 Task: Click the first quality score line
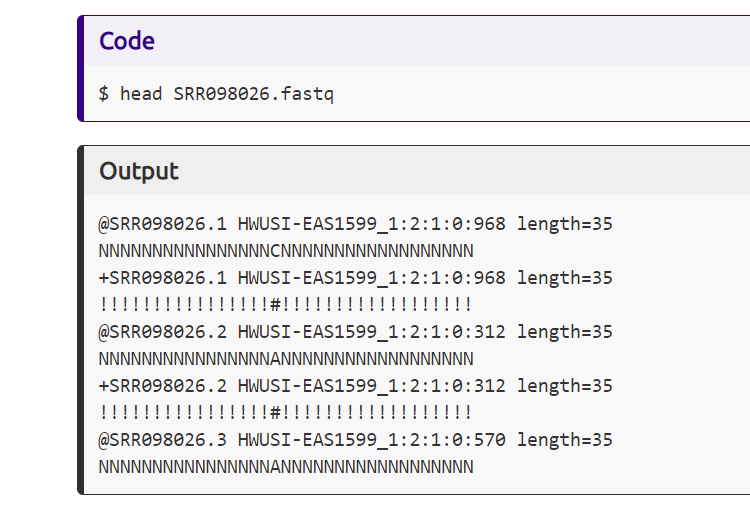coord(286,304)
